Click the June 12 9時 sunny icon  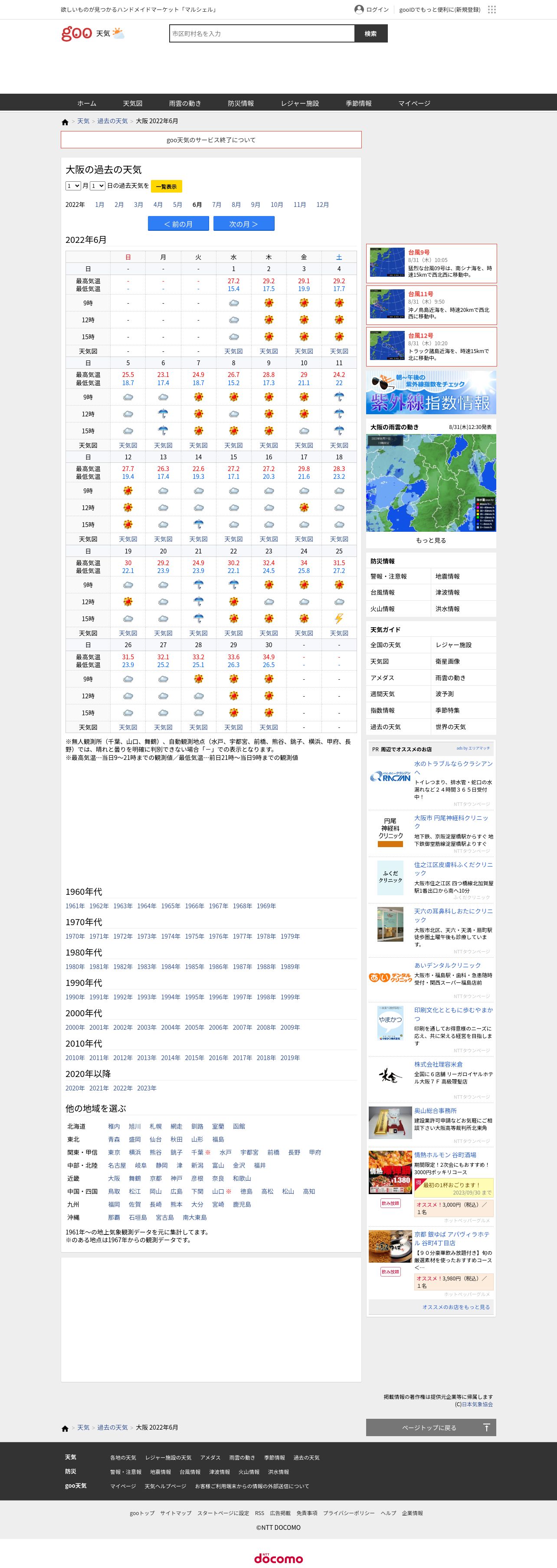128,491
